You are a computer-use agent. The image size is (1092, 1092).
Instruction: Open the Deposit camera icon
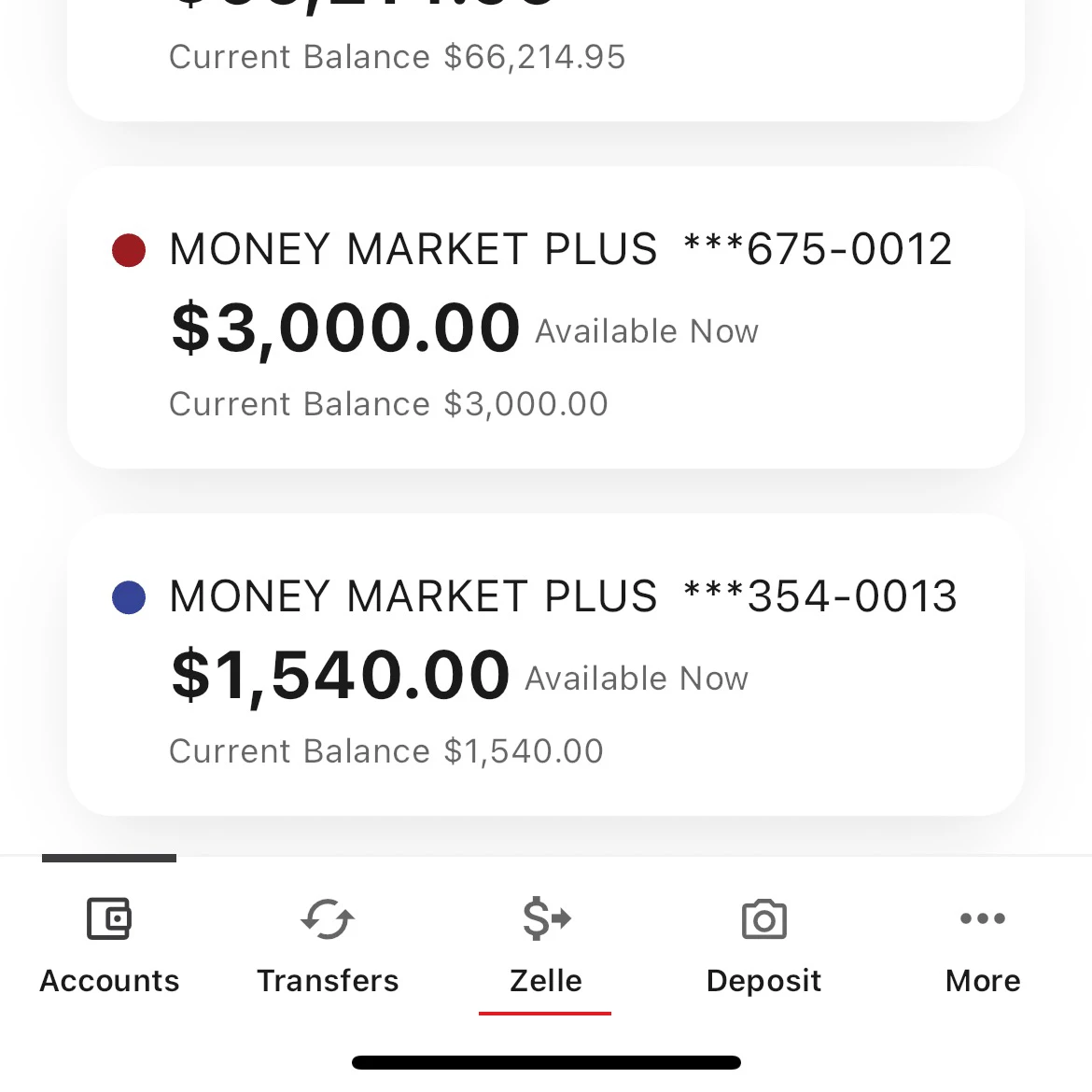point(763,919)
